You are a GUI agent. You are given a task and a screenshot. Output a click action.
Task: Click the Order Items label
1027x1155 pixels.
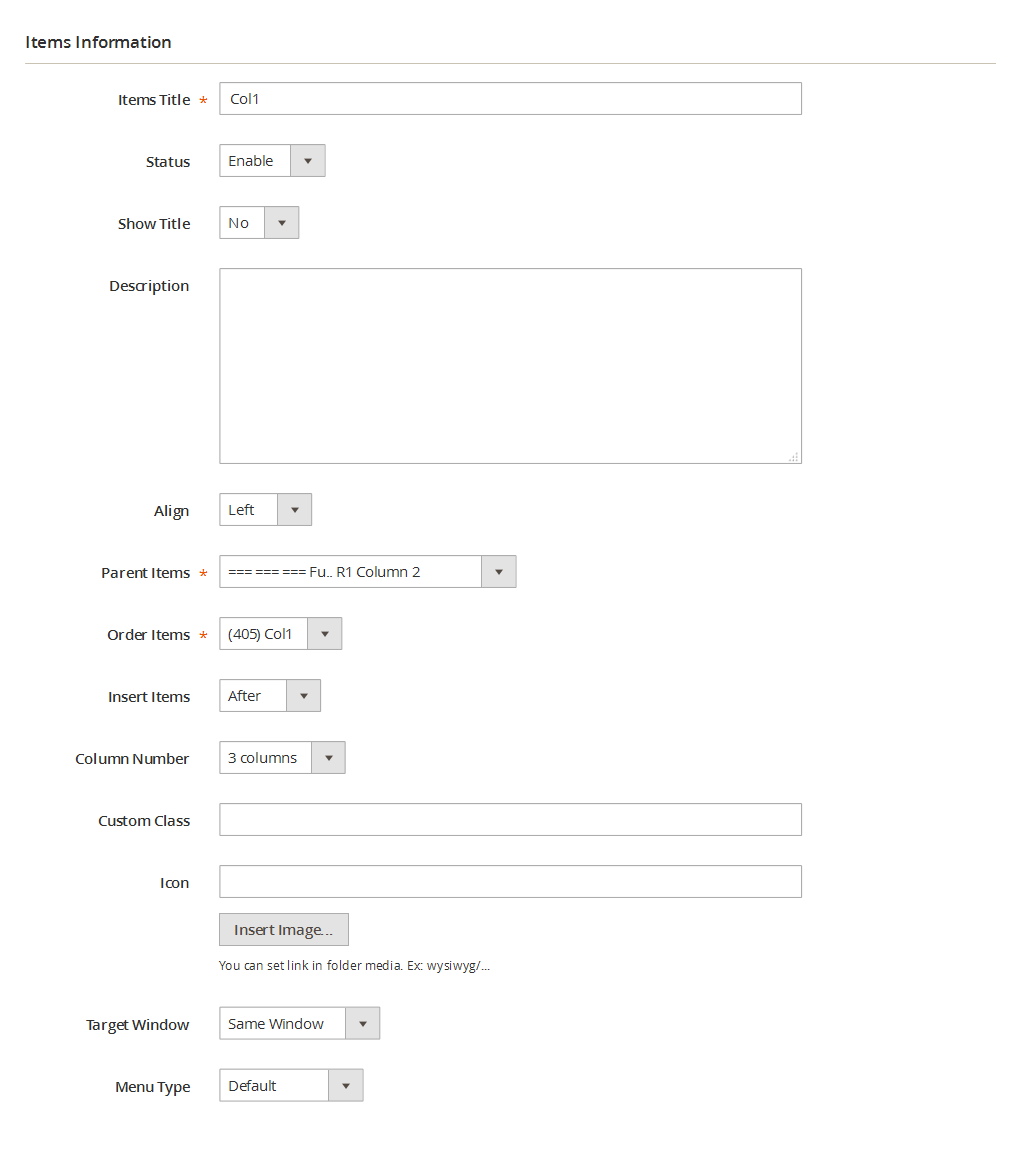coord(148,634)
